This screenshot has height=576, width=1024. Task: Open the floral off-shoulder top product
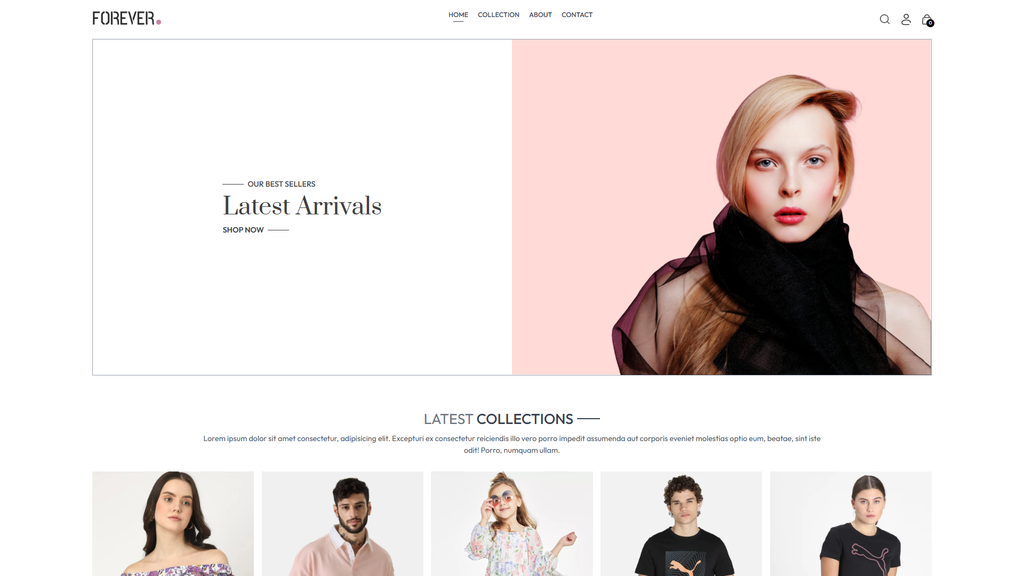point(173,524)
